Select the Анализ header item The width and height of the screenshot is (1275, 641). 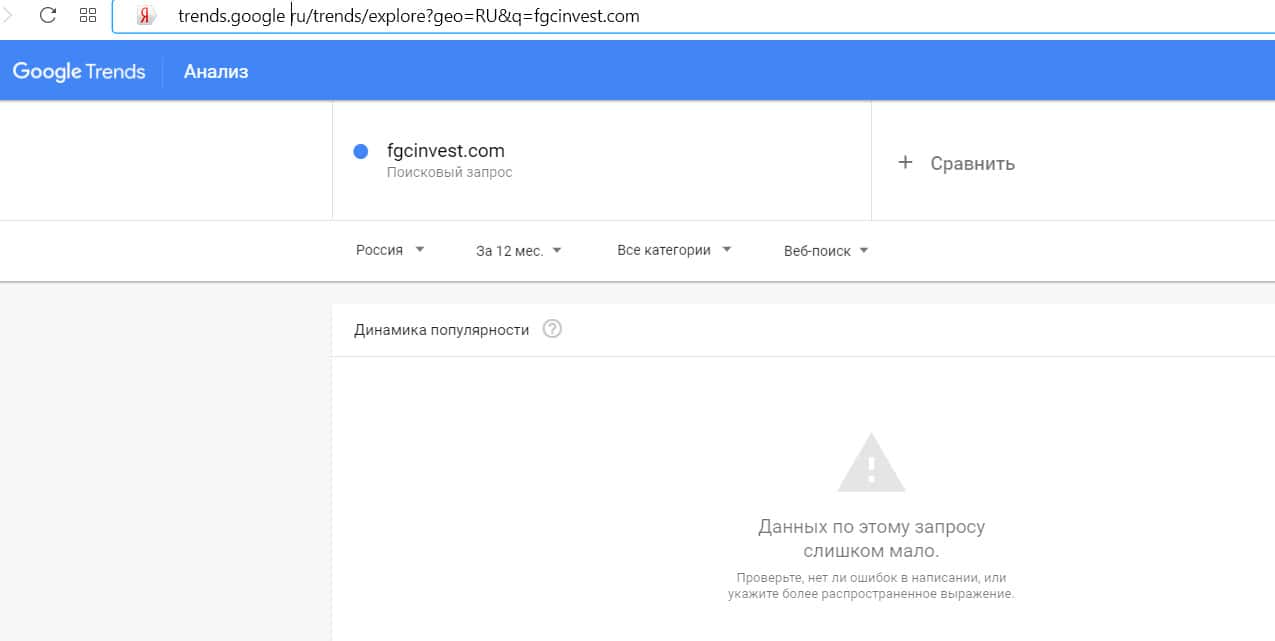[216, 72]
